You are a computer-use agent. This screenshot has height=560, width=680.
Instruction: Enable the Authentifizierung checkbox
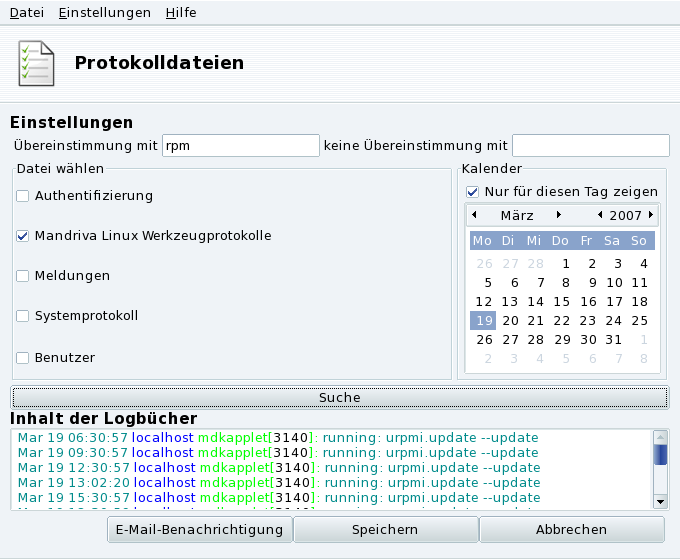pos(23,196)
